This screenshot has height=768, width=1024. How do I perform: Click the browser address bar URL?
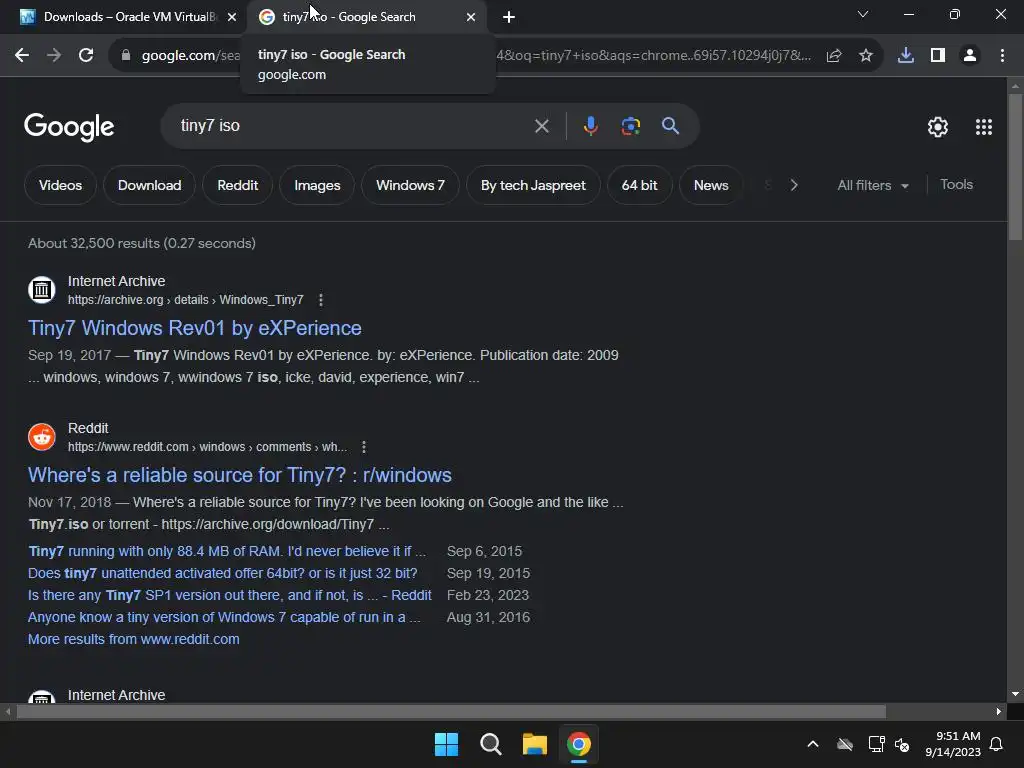point(496,56)
